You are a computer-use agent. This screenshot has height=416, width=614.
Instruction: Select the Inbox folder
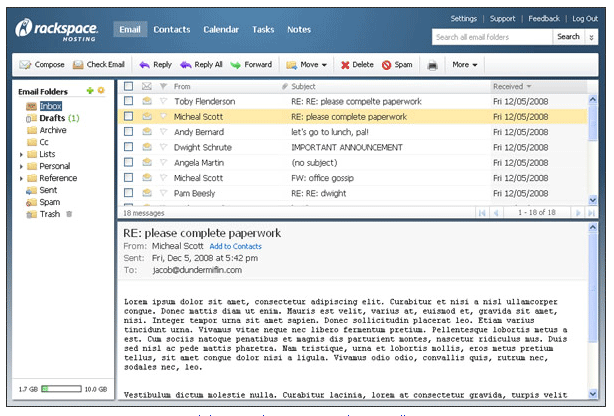tap(51, 106)
